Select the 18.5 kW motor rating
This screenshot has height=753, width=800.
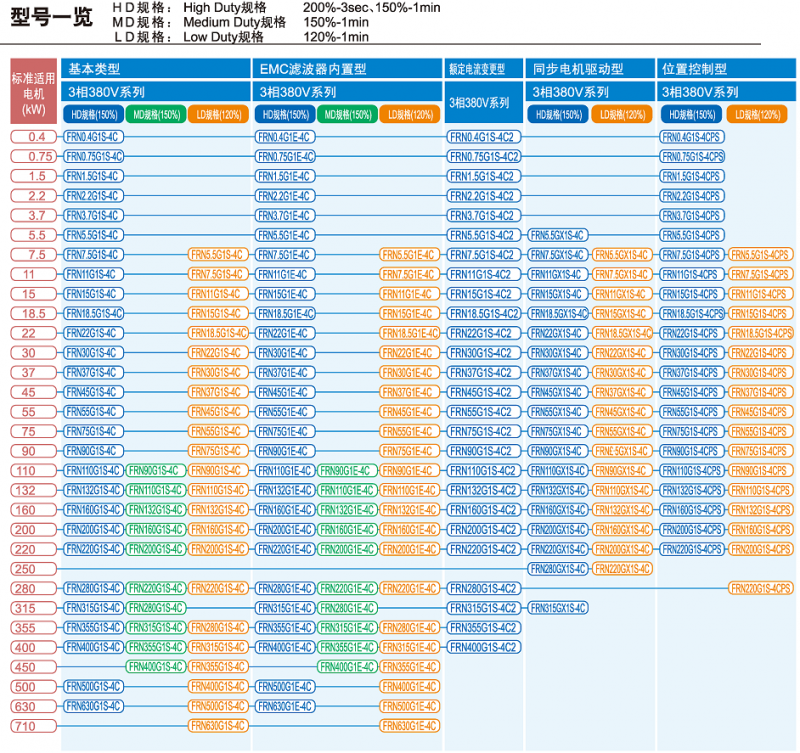[34, 314]
